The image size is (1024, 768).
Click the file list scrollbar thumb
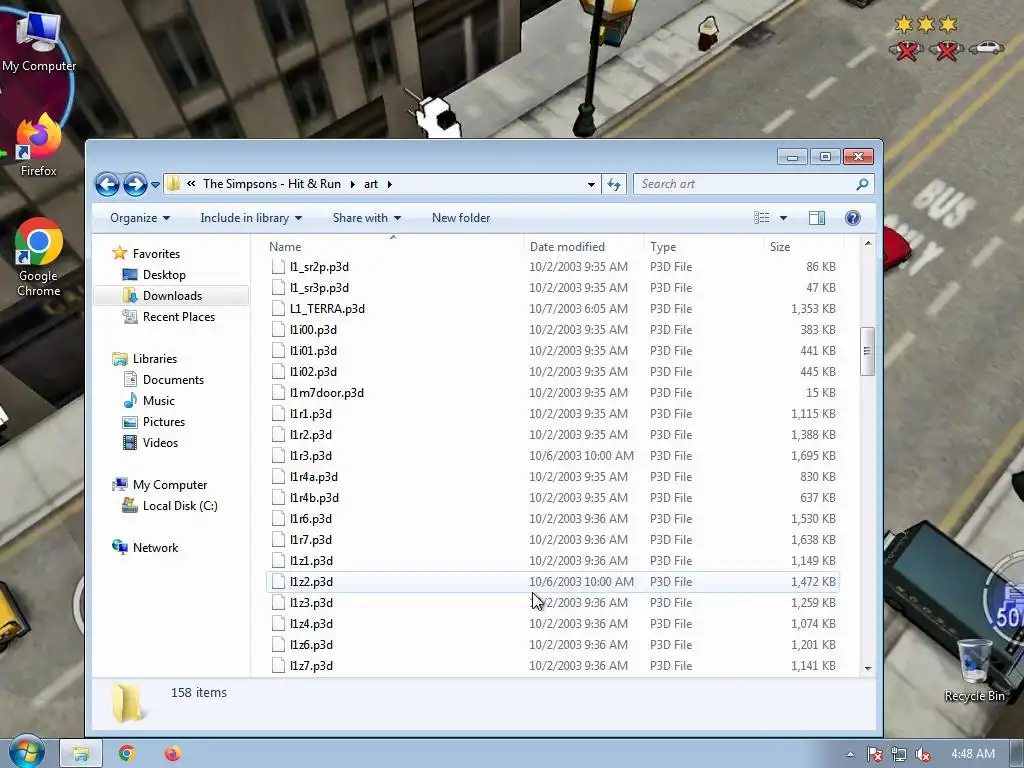[867, 351]
